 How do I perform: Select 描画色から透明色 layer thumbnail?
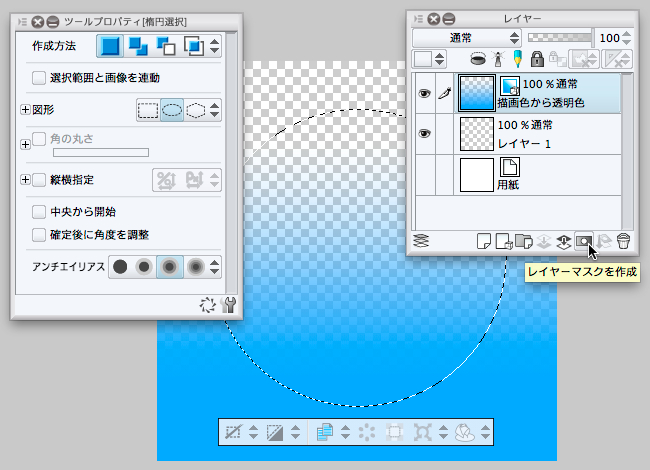pos(477,93)
